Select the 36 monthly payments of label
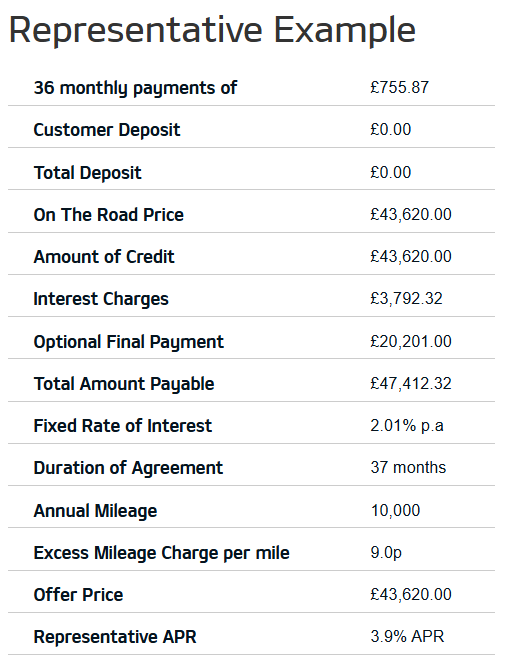This screenshot has height=666, width=530. coord(135,89)
